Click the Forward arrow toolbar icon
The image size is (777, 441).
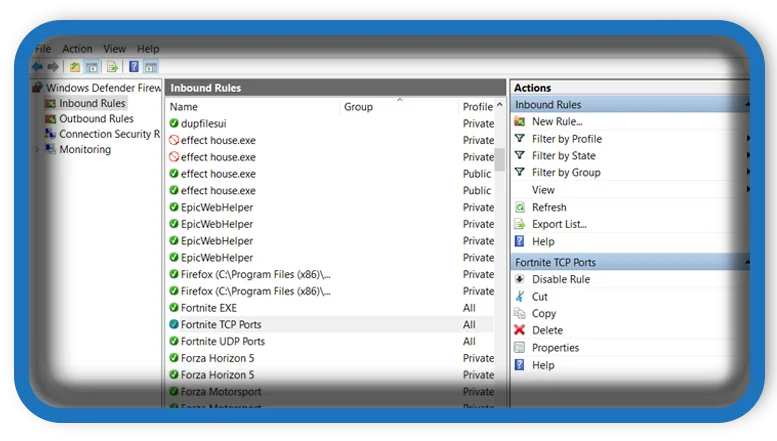click(53, 66)
